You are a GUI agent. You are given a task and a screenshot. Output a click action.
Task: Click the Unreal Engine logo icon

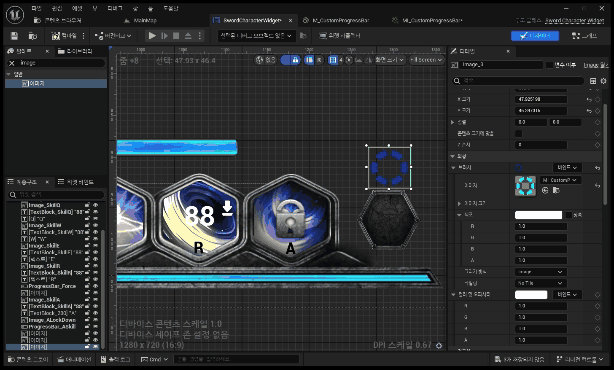[15, 15]
